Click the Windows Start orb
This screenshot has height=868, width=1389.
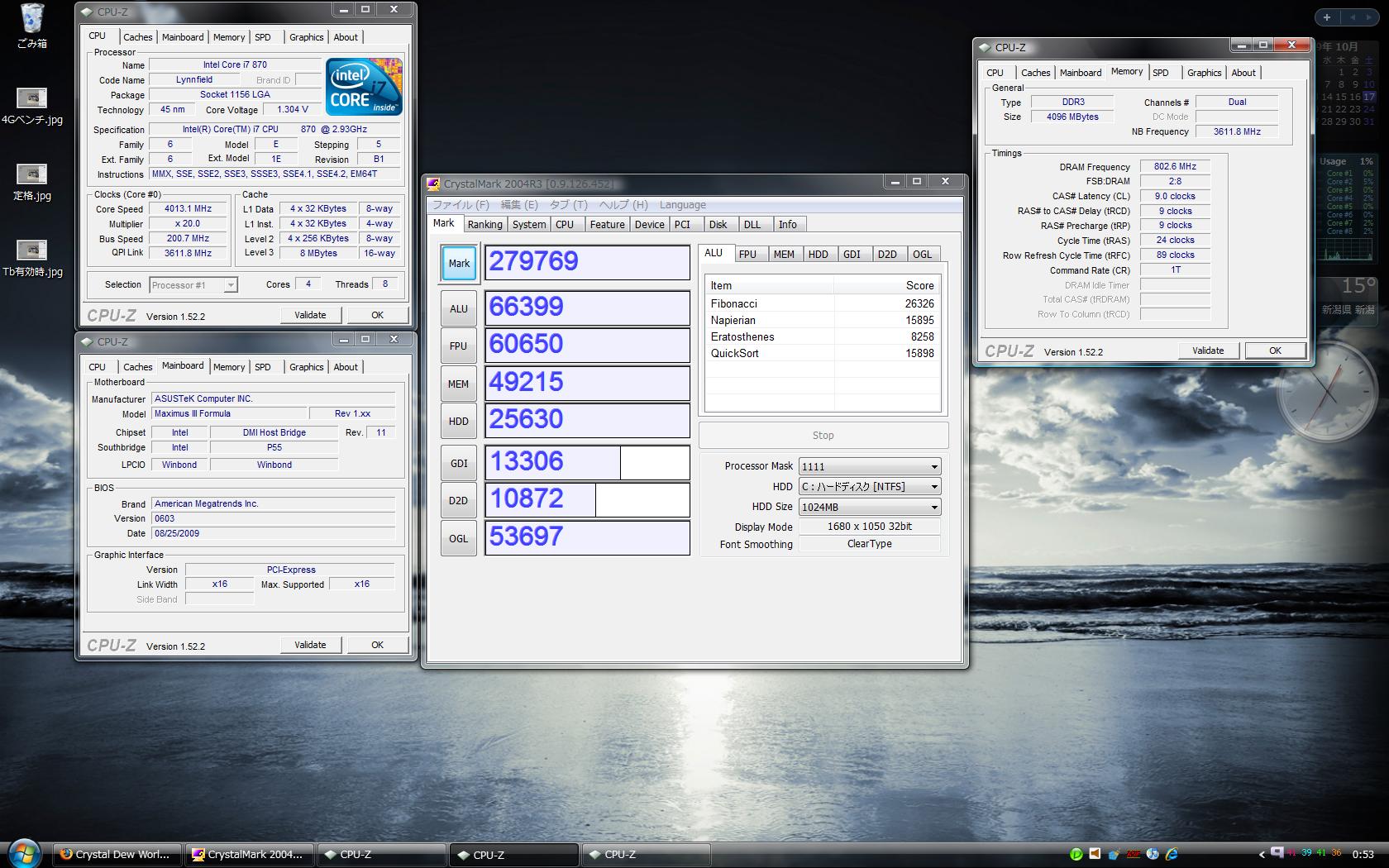24,853
